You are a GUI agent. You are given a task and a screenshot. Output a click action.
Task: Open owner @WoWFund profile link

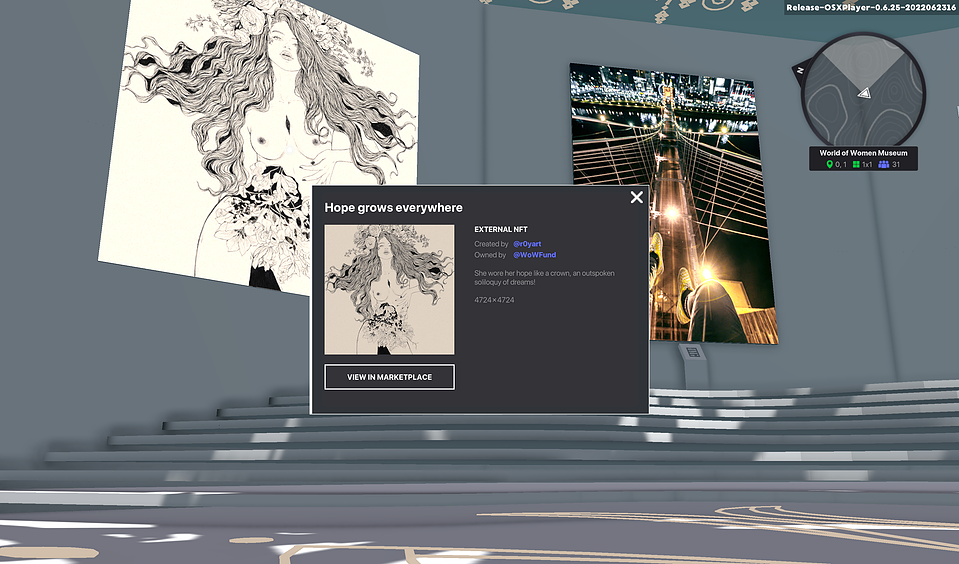(535, 255)
